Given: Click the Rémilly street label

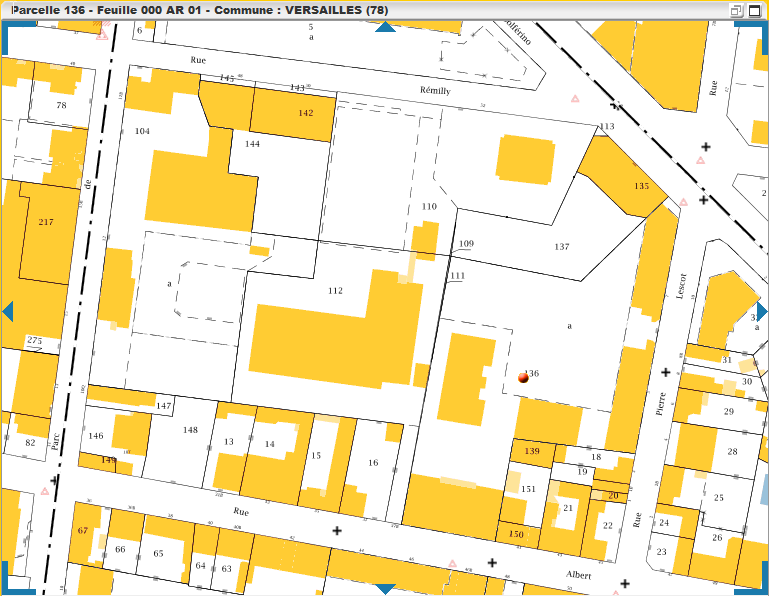Looking at the screenshot, I should (435, 90).
